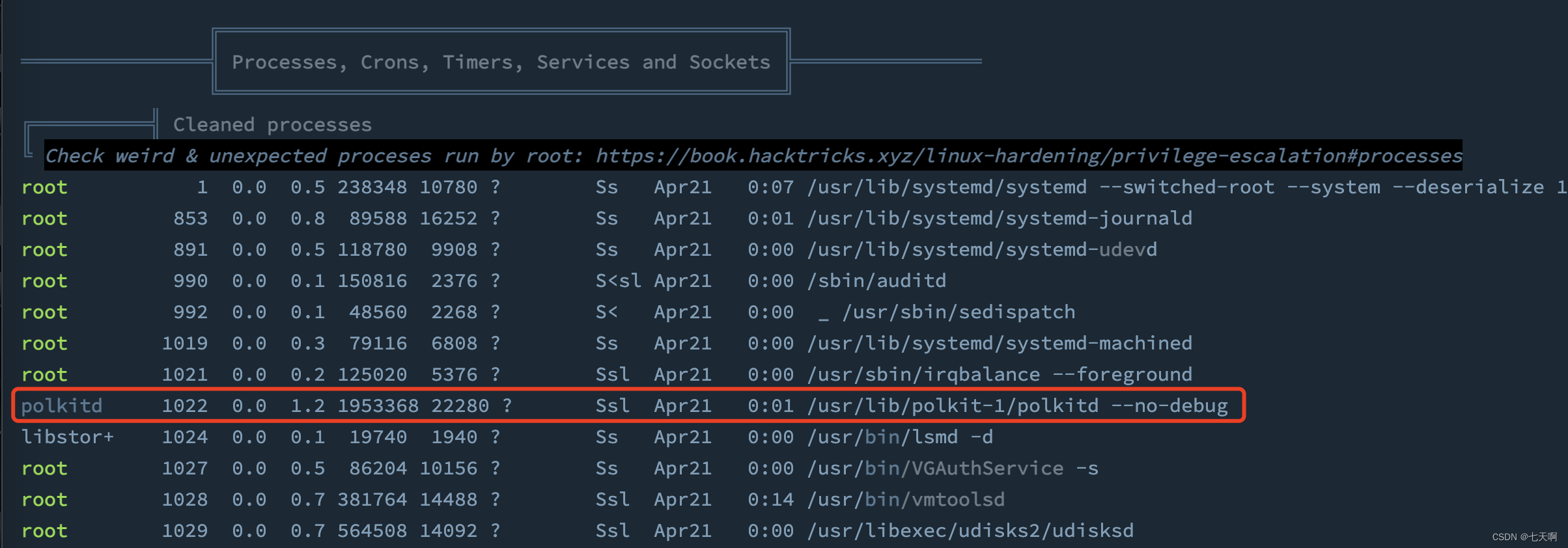Viewport: 1568px width, 548px height.
Task: Select the VSZ value 381764
Action: [372, 500]
